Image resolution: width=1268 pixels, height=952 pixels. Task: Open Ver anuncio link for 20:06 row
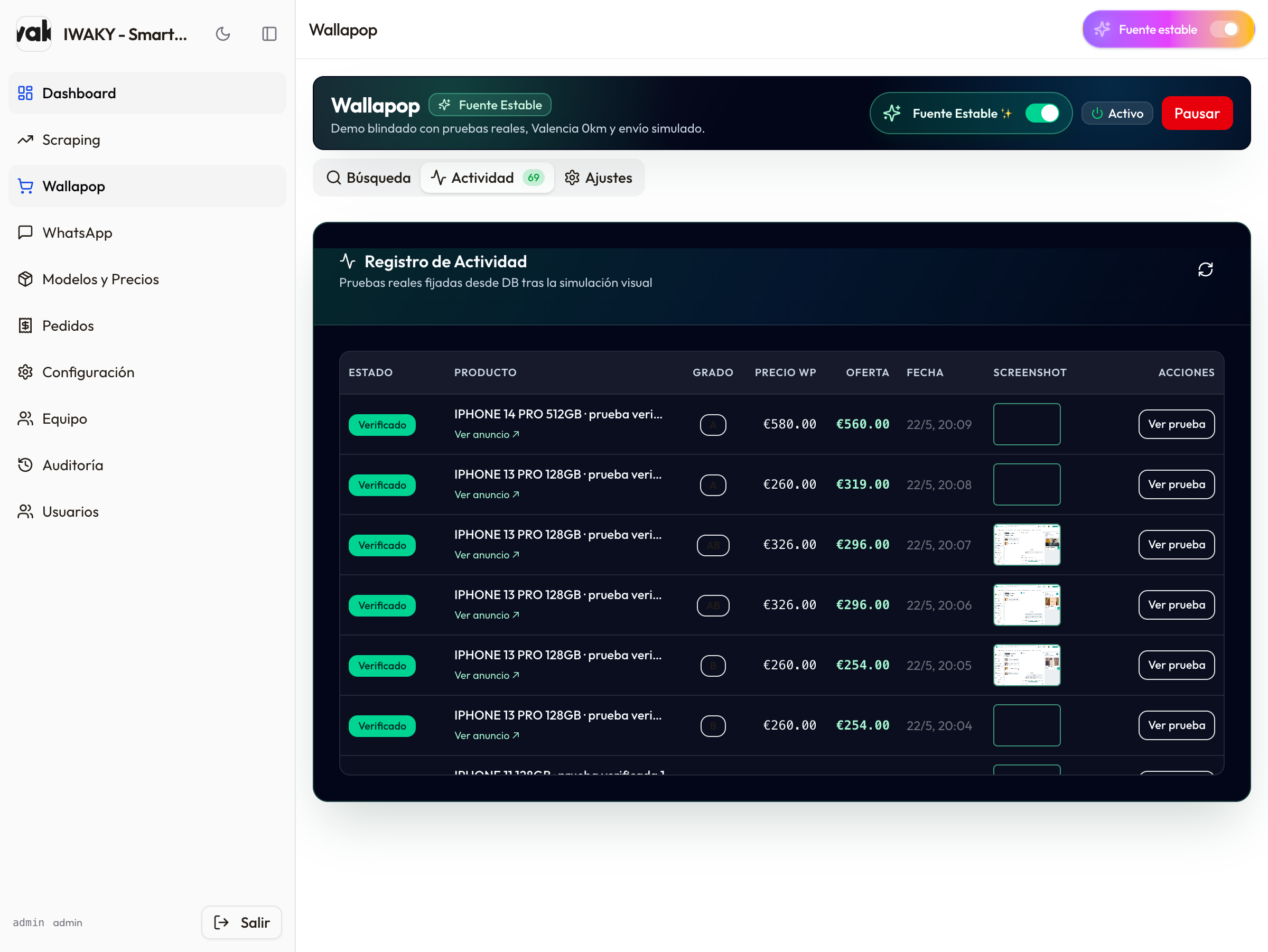(x=487, y=615)
